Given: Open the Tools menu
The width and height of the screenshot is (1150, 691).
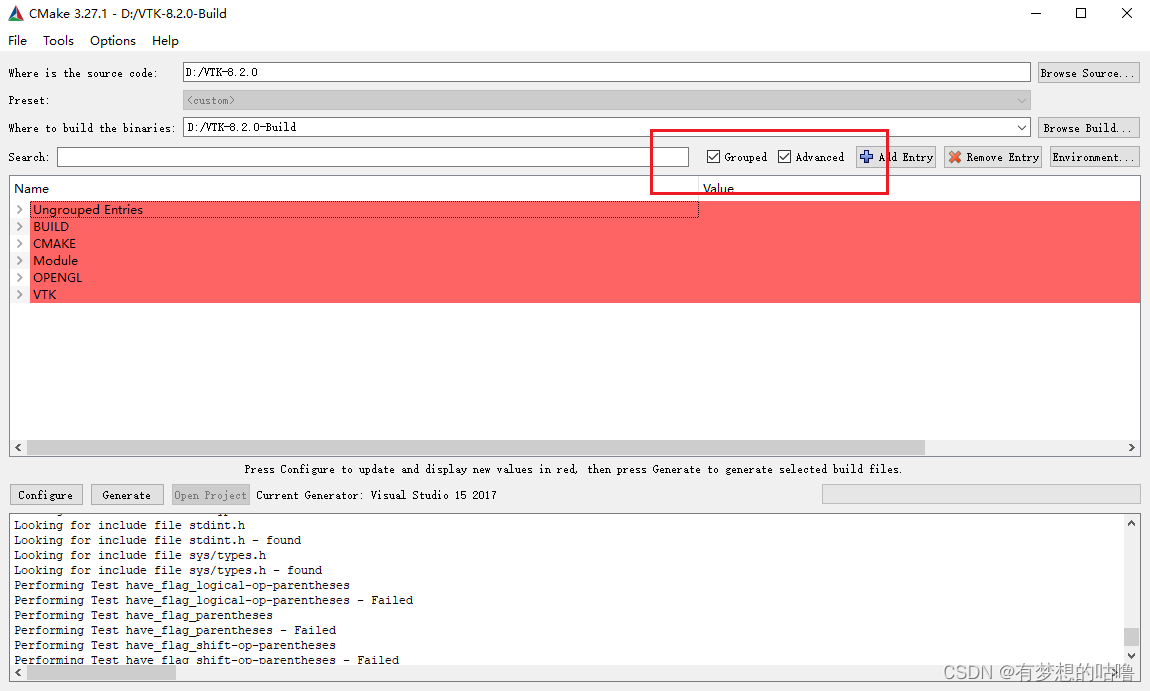Looking at the screenshot, I should [x=58, y=40].
